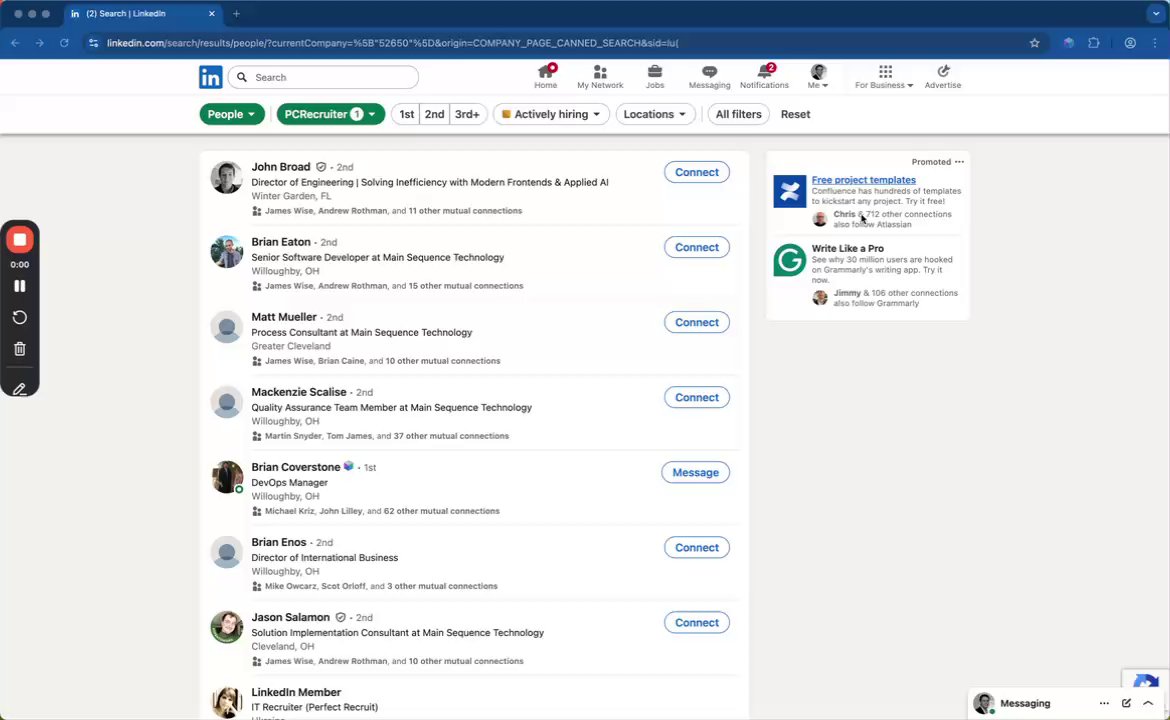Open the People filter dropdown
This screenshot has height=720, width=1170.
(231, 114)
